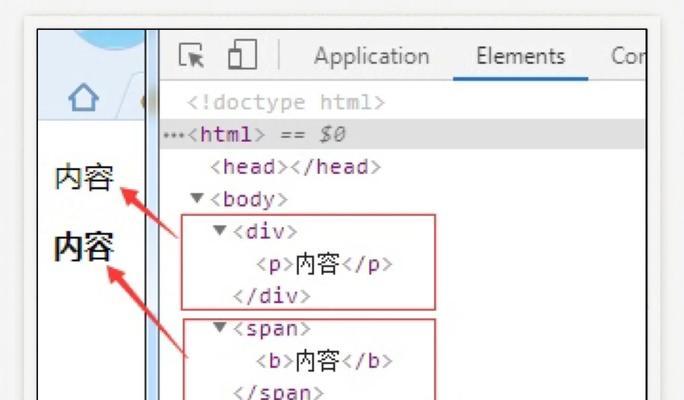Click the browser home icon

click(83, 97)
